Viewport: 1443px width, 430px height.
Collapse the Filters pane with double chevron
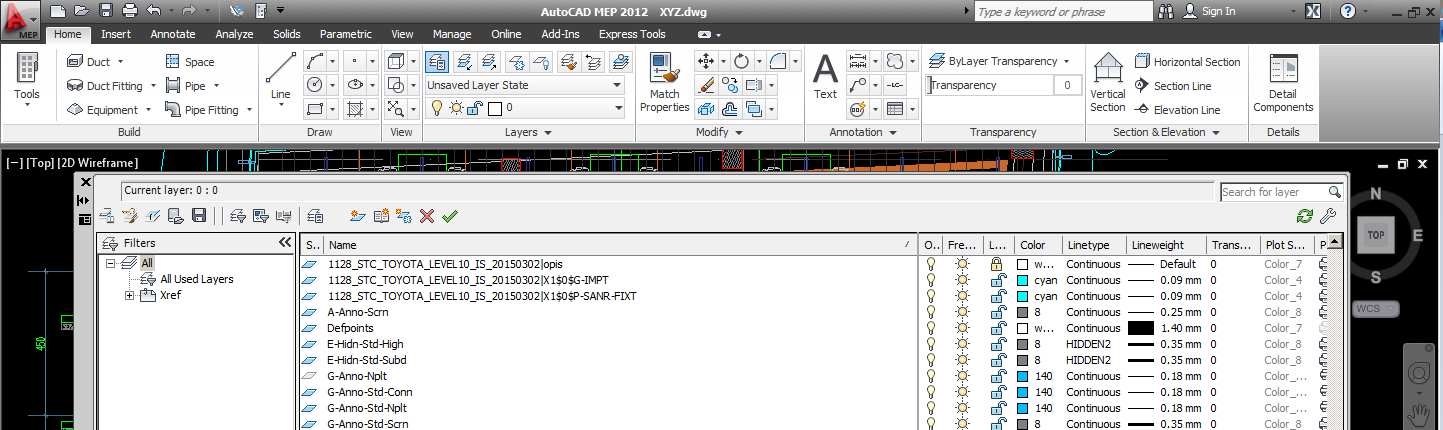(x=284, y=243)
